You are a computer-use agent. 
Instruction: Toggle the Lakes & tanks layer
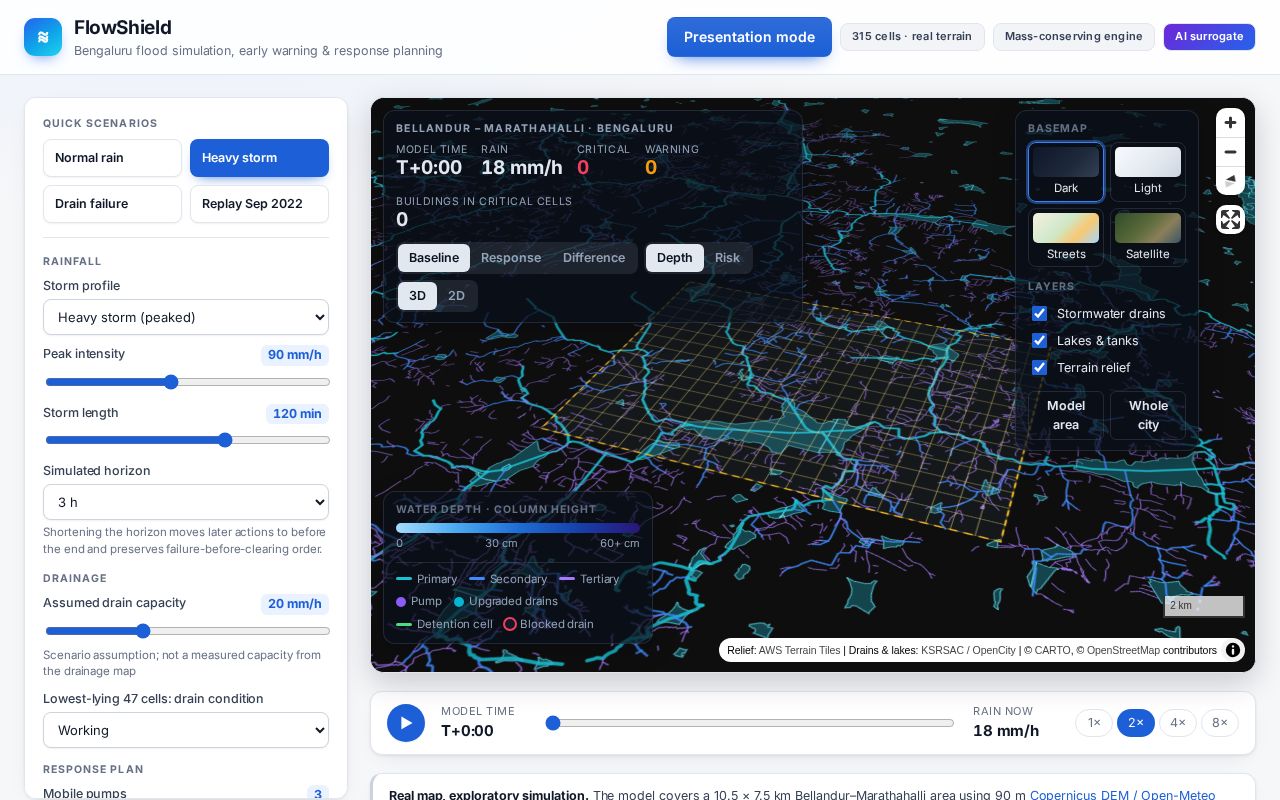pyautogui.click(x=1040, y=341)
